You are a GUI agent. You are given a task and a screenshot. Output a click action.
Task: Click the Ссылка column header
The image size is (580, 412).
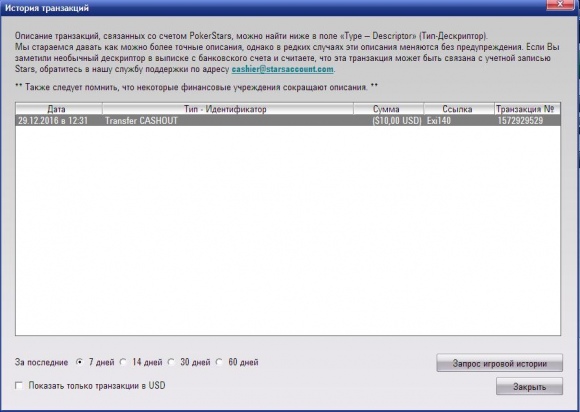(459, 109)
